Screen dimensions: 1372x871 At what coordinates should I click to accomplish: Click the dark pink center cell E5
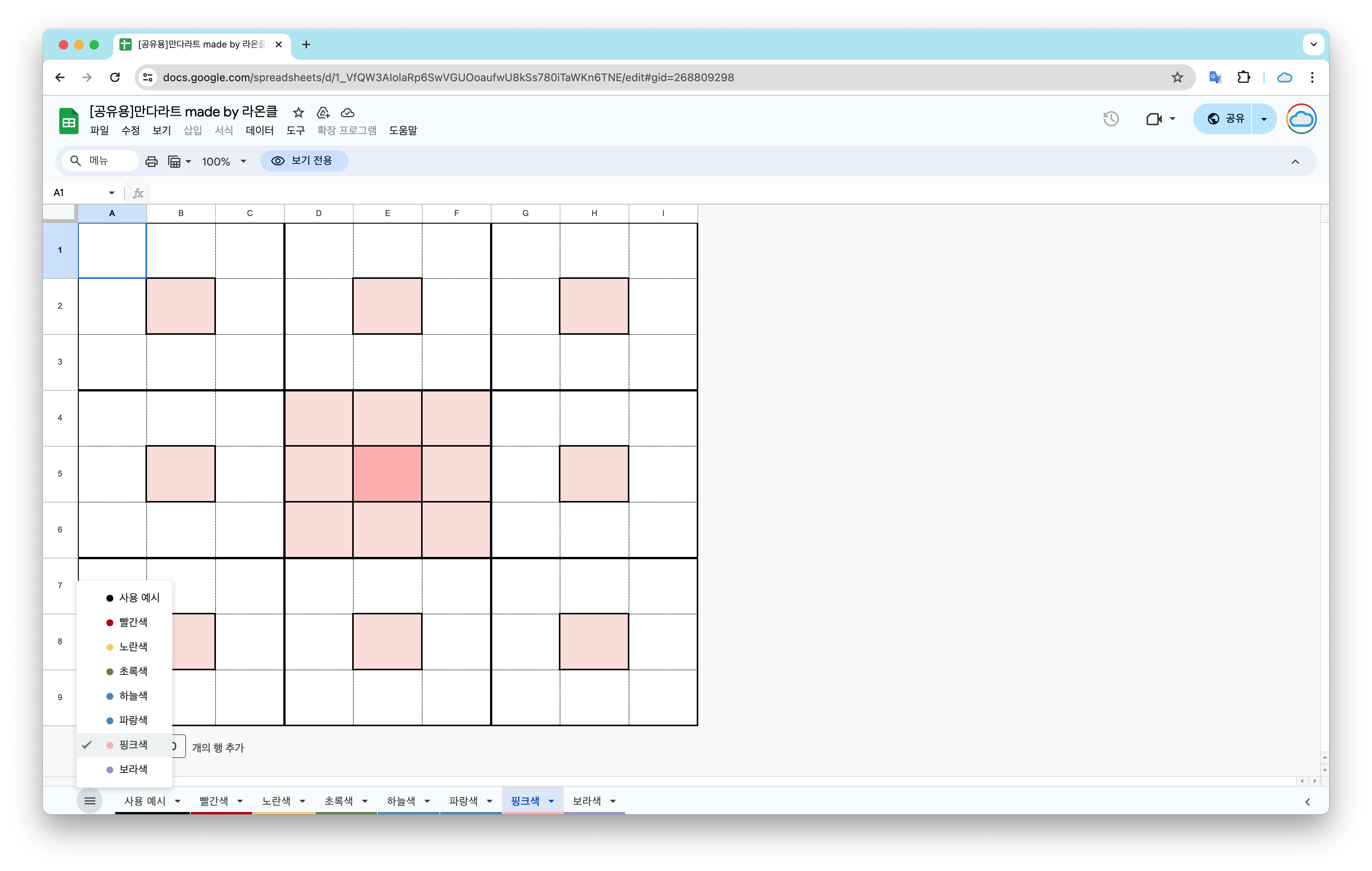387,474
